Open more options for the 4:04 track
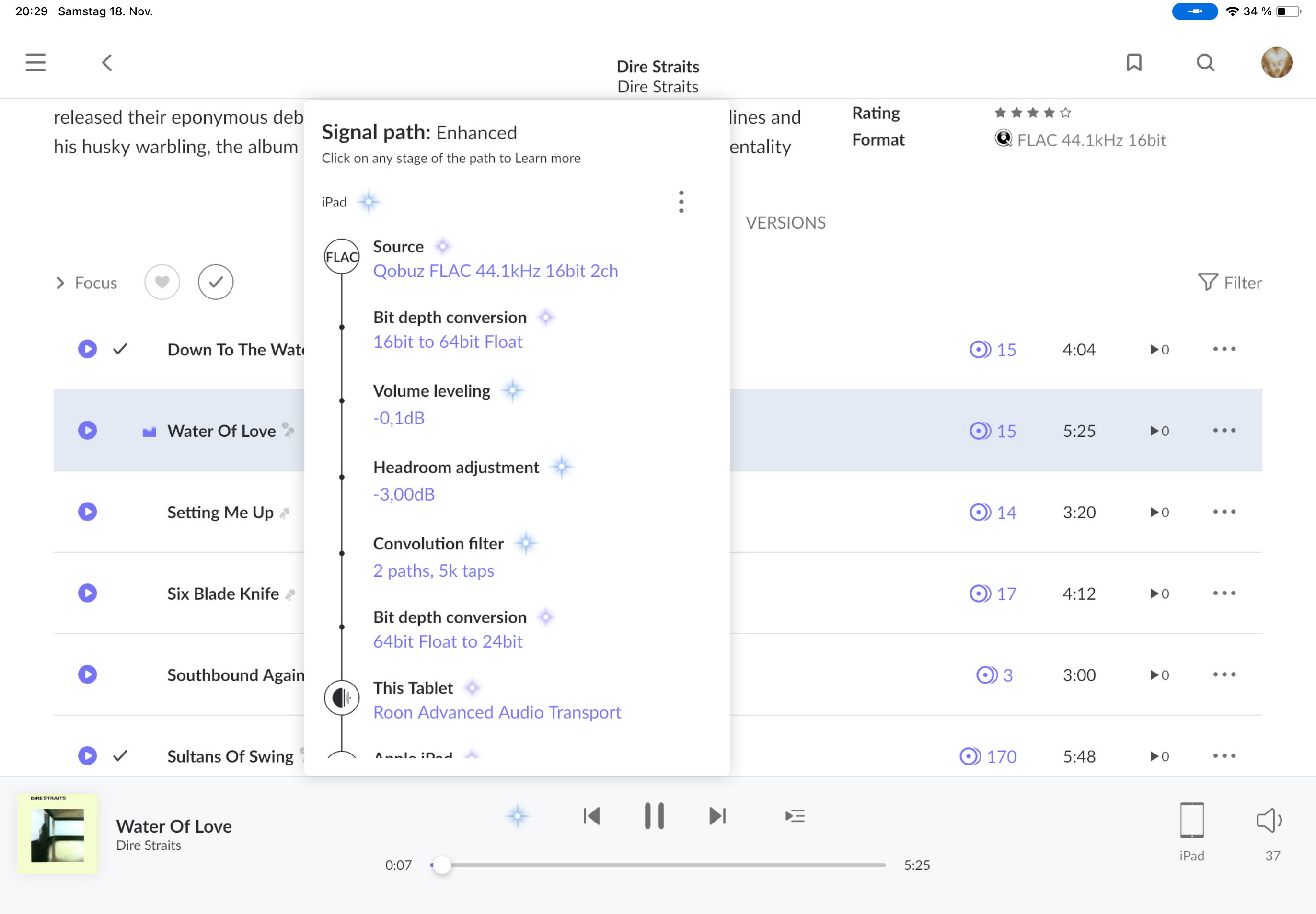Image resolution: width=1316 pixels, height=914 pixels. pos(1224,349)
